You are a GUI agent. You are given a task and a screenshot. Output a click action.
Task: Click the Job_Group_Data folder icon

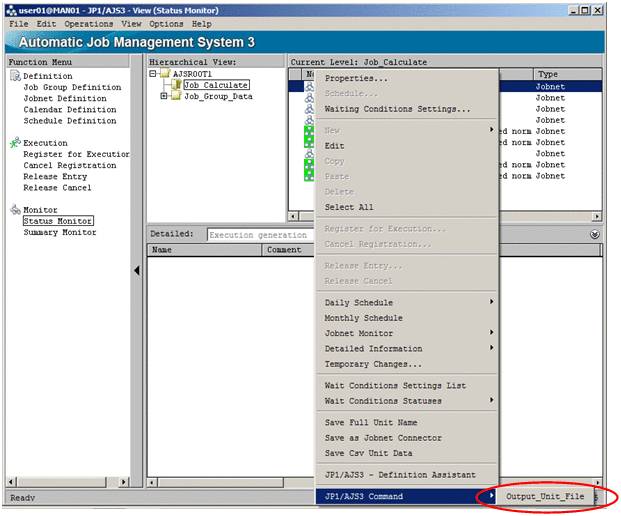176,97
